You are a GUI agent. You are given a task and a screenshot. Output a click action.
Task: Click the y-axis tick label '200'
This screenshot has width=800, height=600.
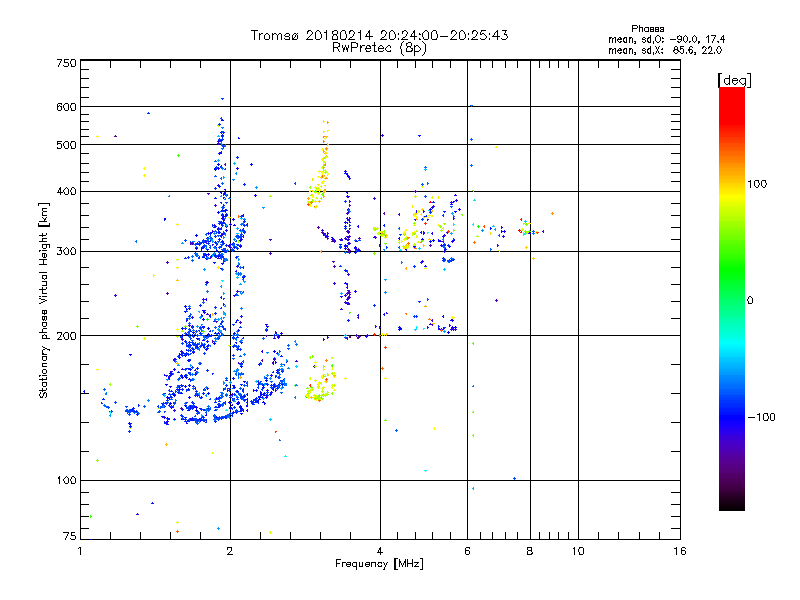coord(66,336)
